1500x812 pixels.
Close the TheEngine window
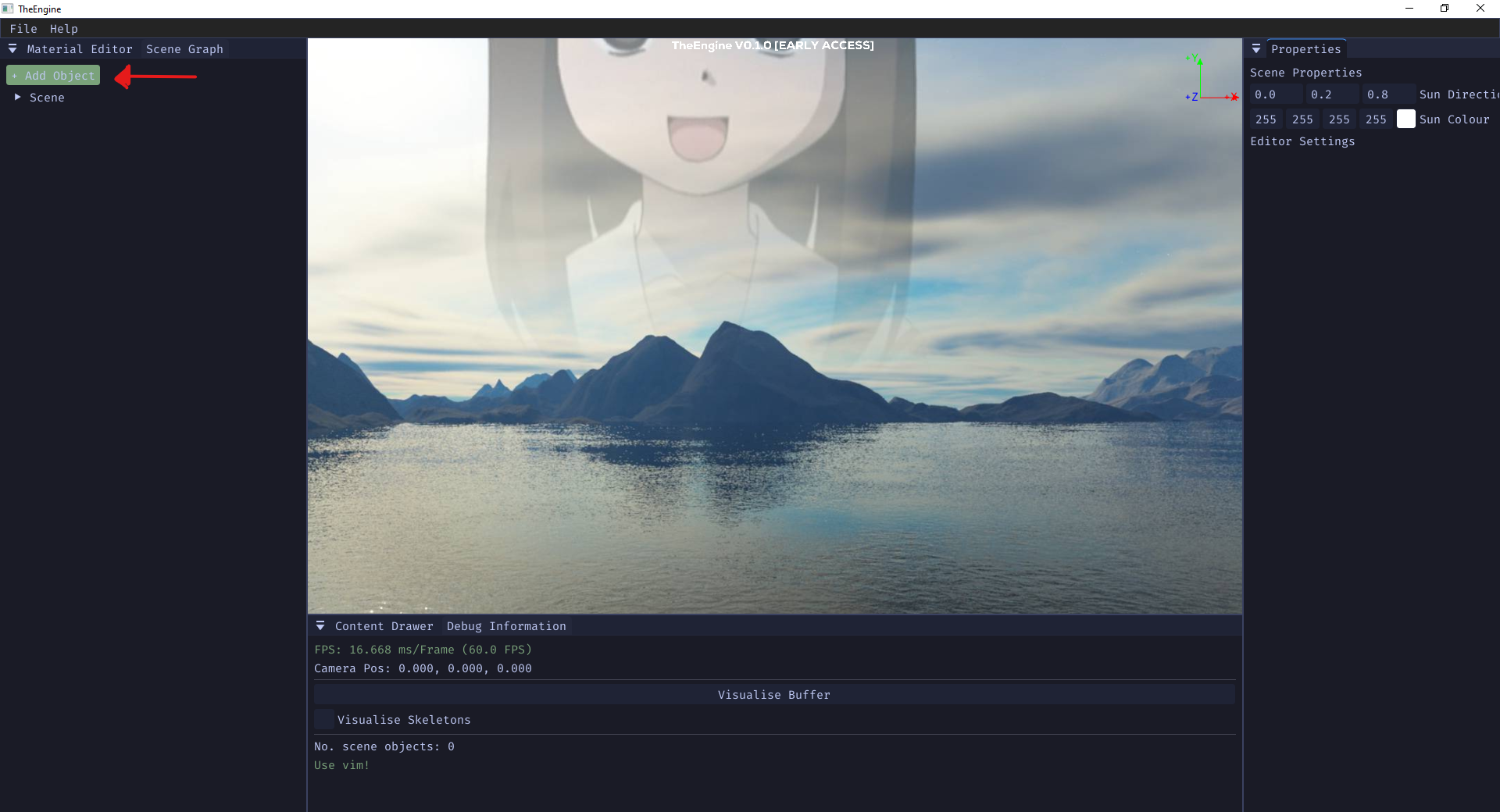(x=1480, y=9)
